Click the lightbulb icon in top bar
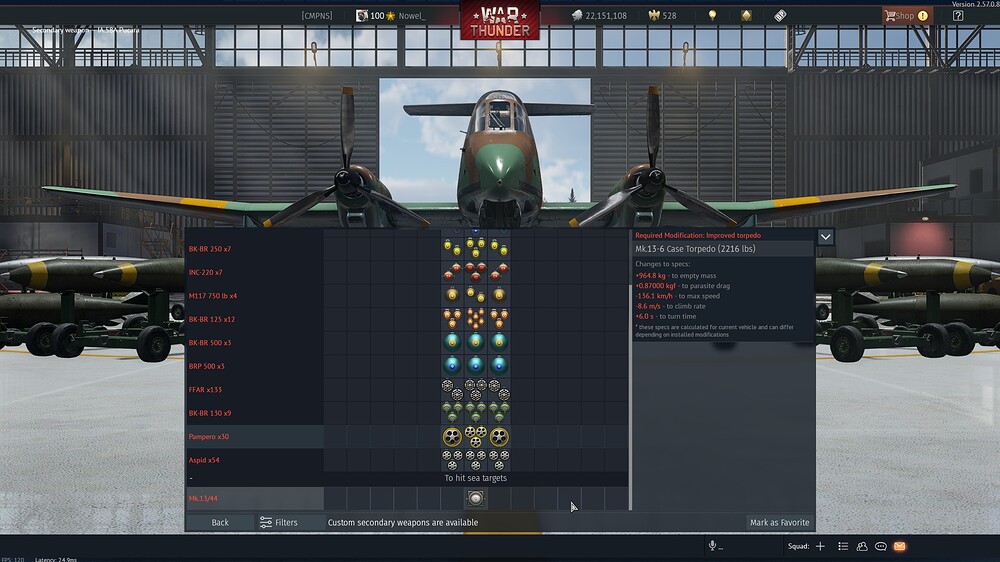This screenshot has width=1000, height=562. [x=712, y=15]
